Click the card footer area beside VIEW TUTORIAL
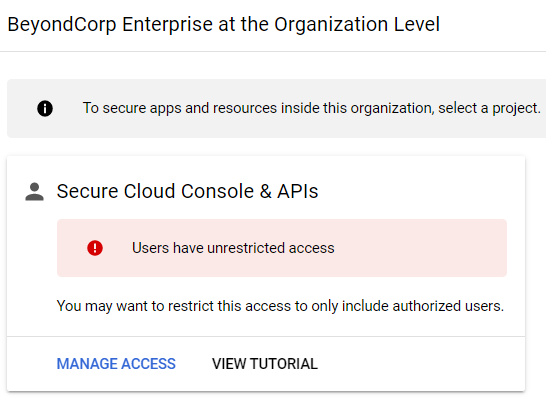The image size is (546, 400). tap(421, 364)
